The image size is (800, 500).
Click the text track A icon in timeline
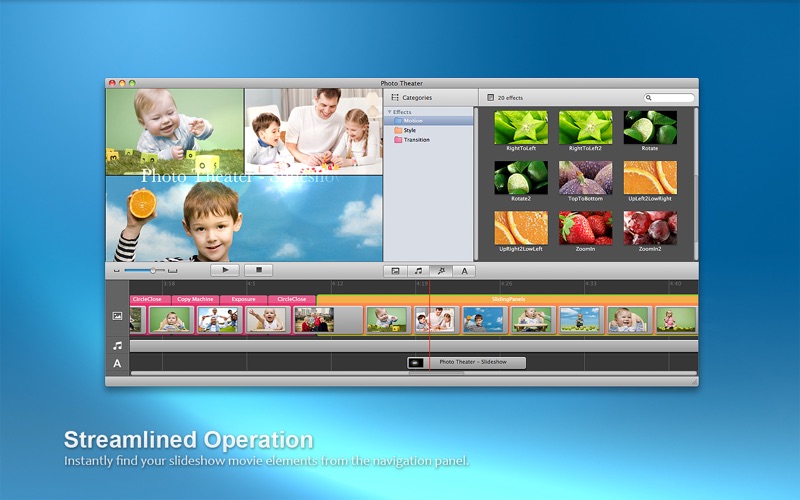pyautogui.click(x=117, y=363)
